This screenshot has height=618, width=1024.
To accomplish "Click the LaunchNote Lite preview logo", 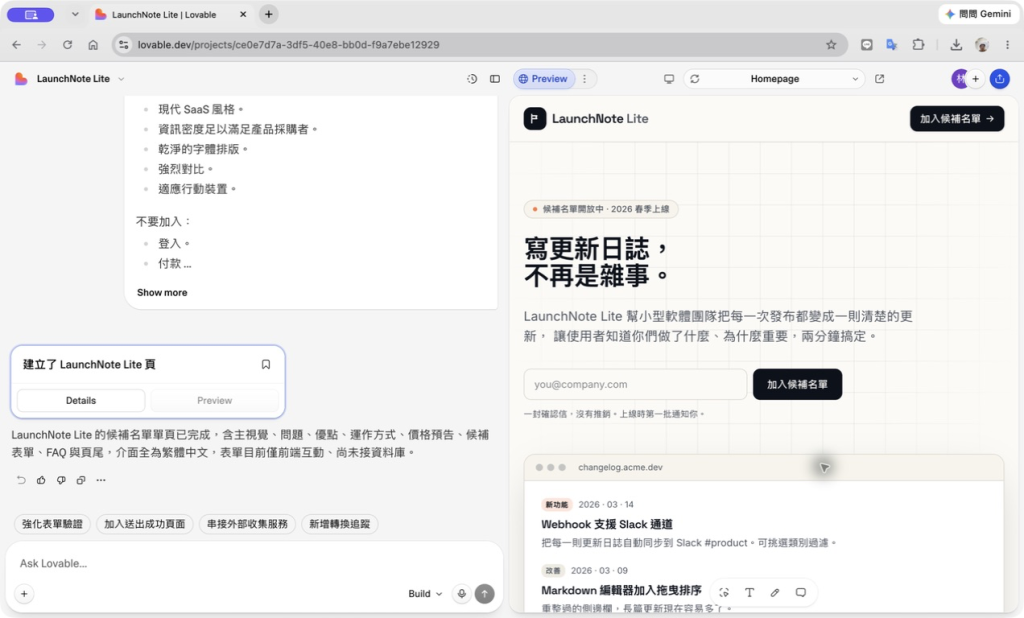I will [586, 119].
